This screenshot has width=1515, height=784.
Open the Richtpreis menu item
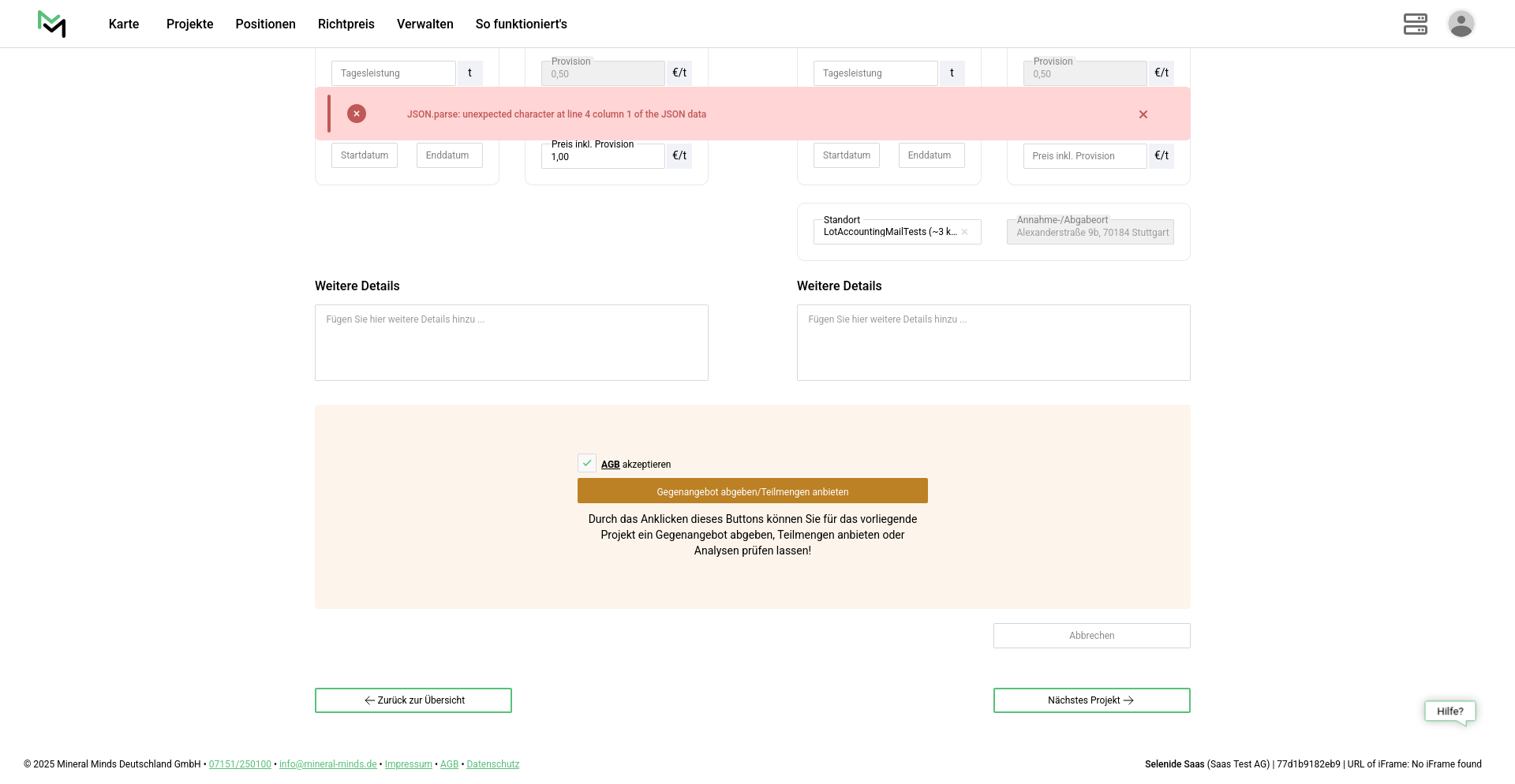pos(346,24)
